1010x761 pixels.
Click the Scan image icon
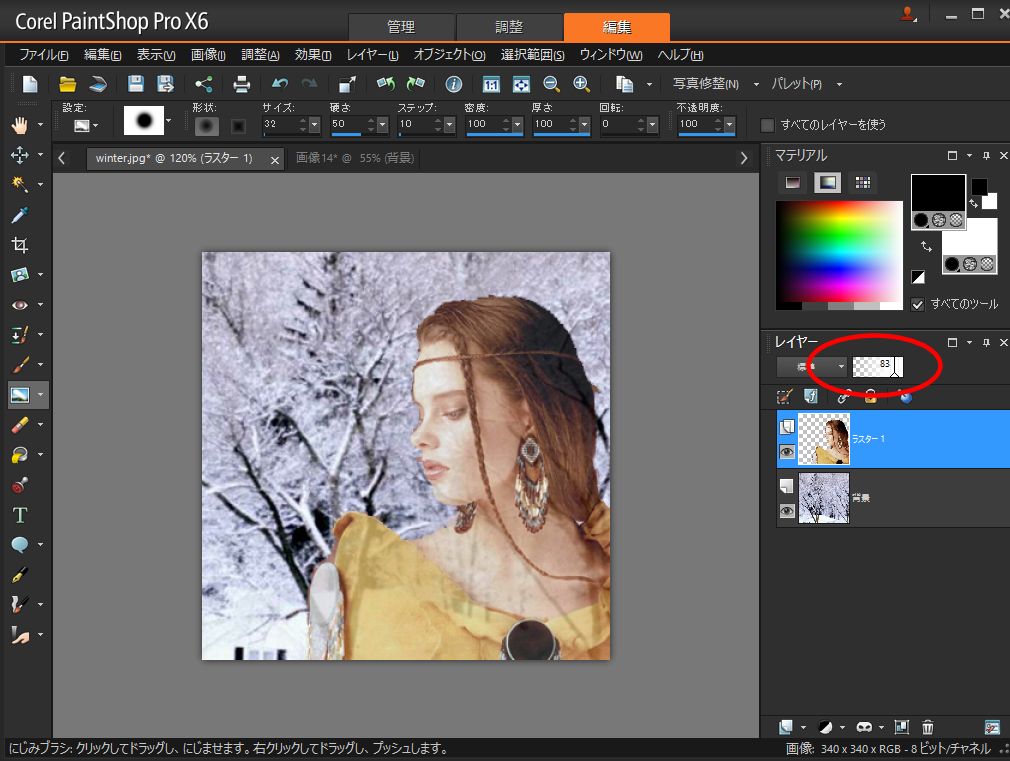click(x=98, y=84)
